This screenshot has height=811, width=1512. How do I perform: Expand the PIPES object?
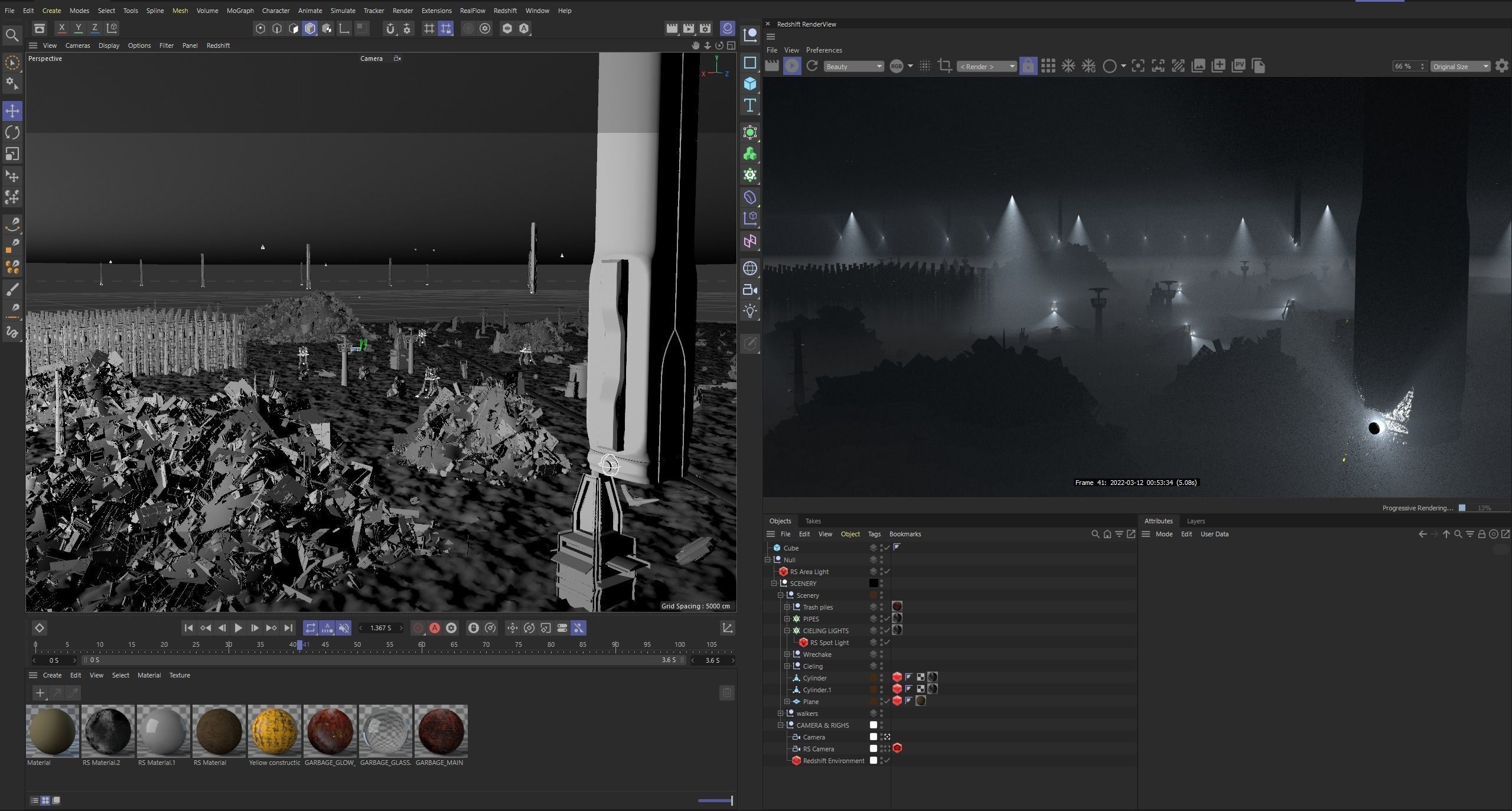click(x=787, y=619)
